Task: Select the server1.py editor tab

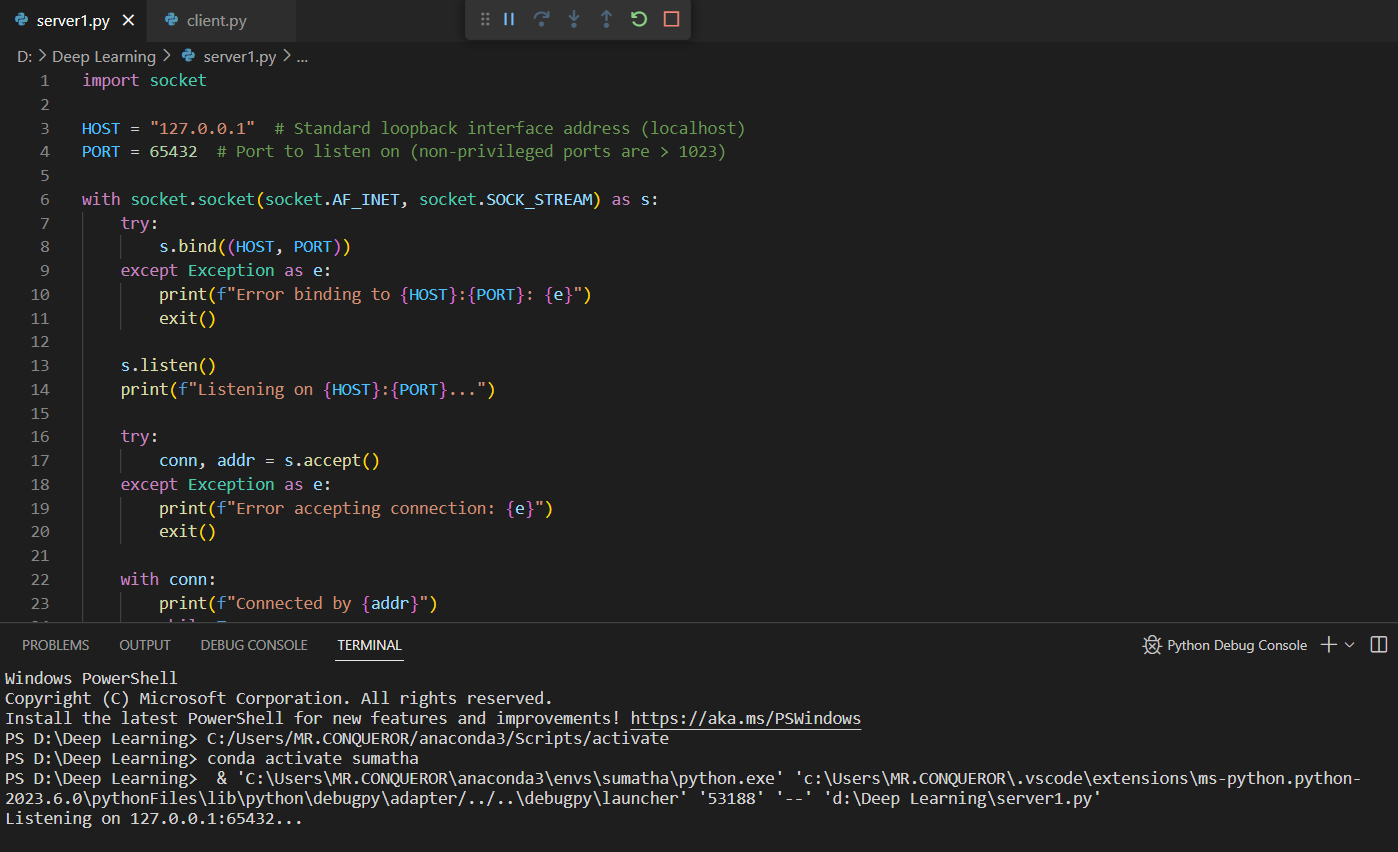Action: pos(73,20)
